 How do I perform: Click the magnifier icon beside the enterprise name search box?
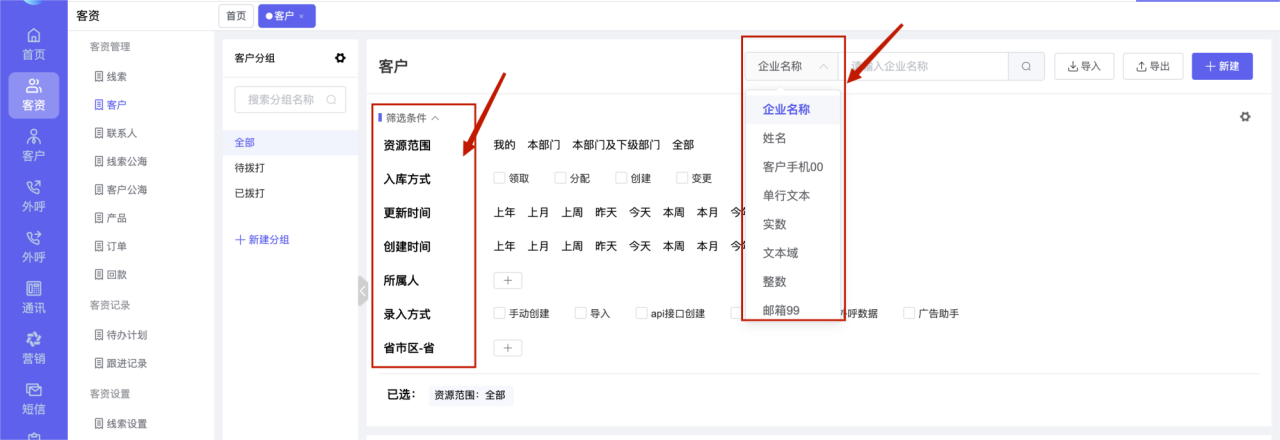point(1026,67)
